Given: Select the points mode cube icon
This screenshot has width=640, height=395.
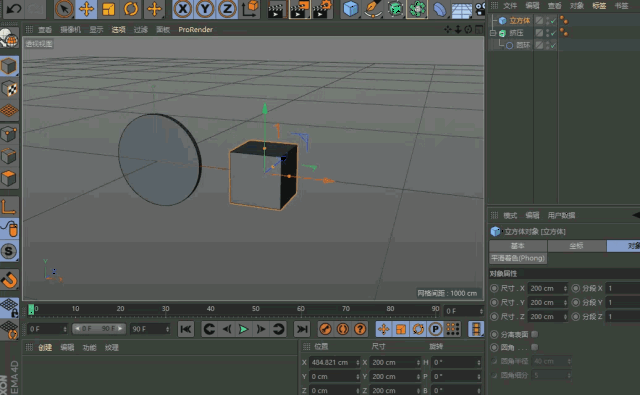Looking at the screenshot, I should [x=9, y=133].
